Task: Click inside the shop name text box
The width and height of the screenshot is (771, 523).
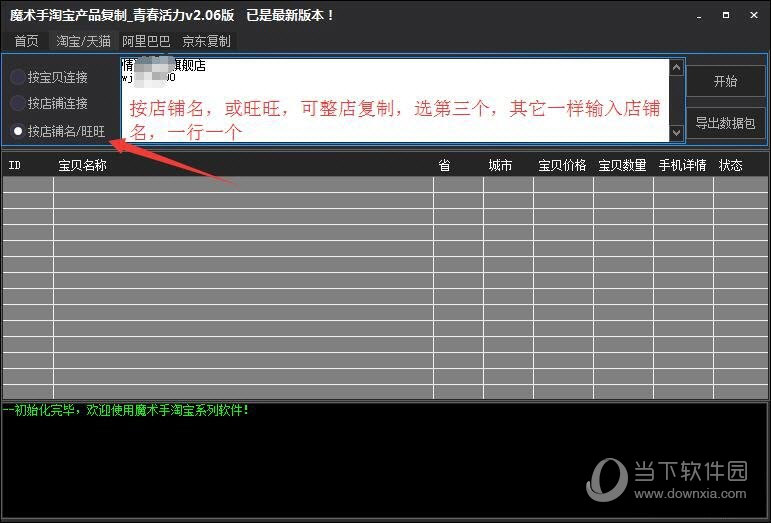Action: pyautogui.click(x=395, y=100)
